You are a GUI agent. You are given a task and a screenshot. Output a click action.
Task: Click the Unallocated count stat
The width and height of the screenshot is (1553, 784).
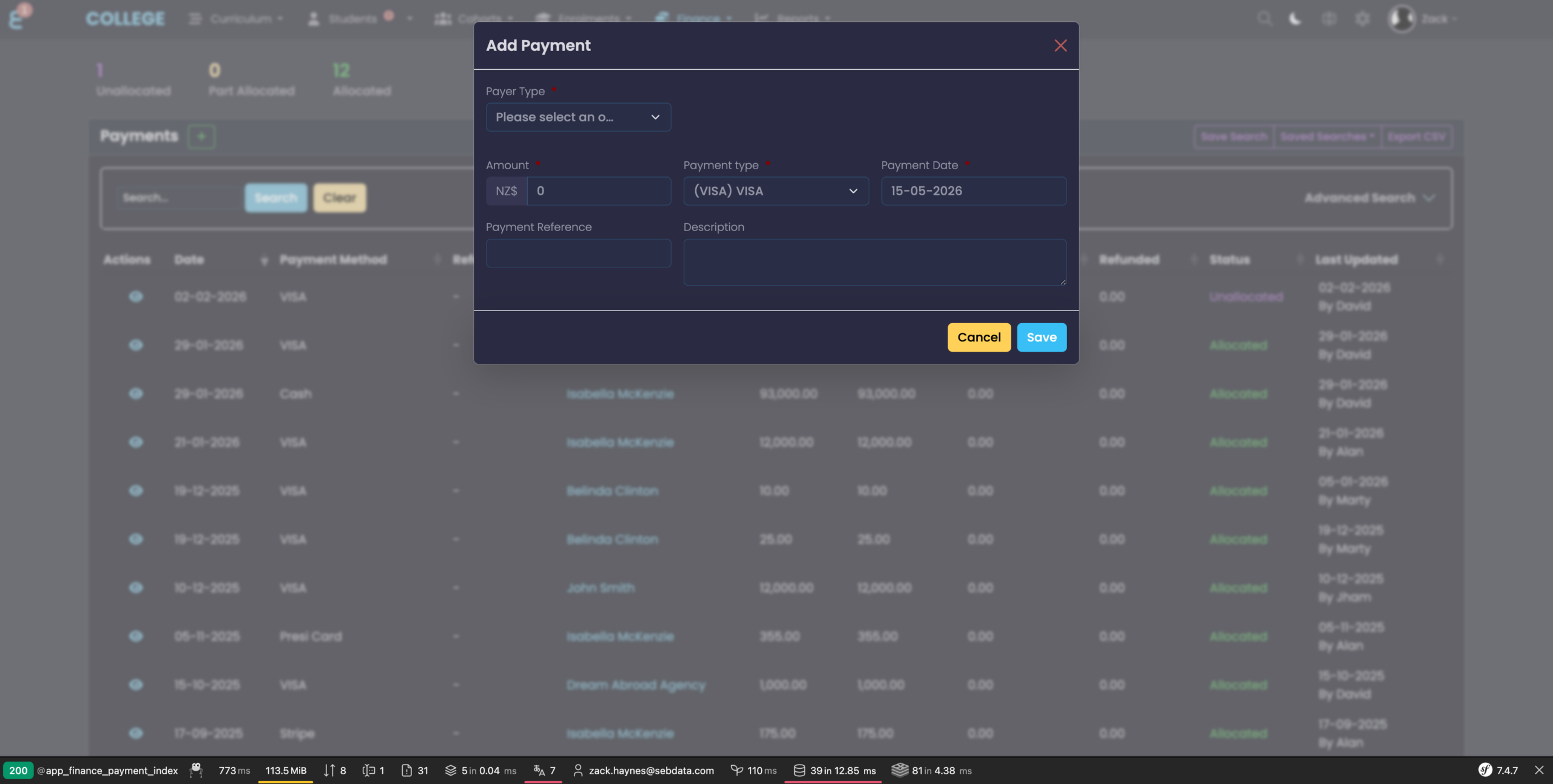point(133,79)
